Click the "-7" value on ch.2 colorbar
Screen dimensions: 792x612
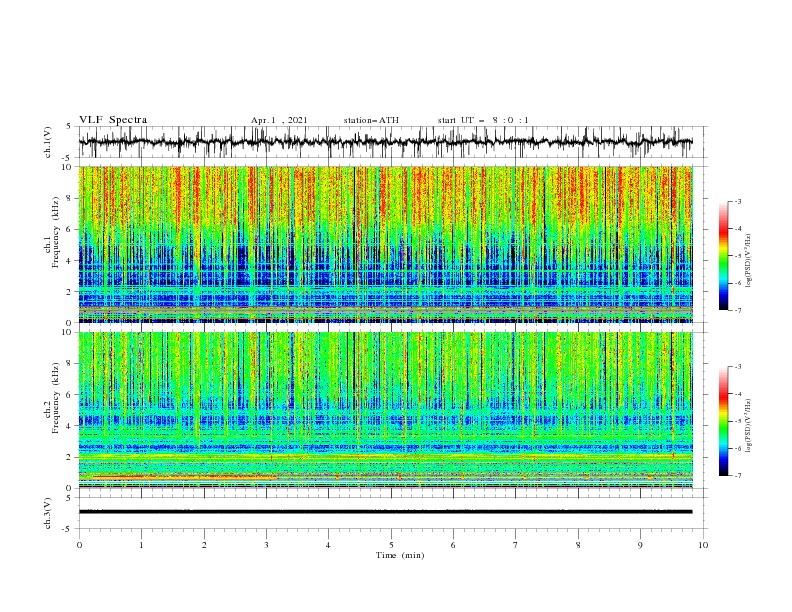738,476
